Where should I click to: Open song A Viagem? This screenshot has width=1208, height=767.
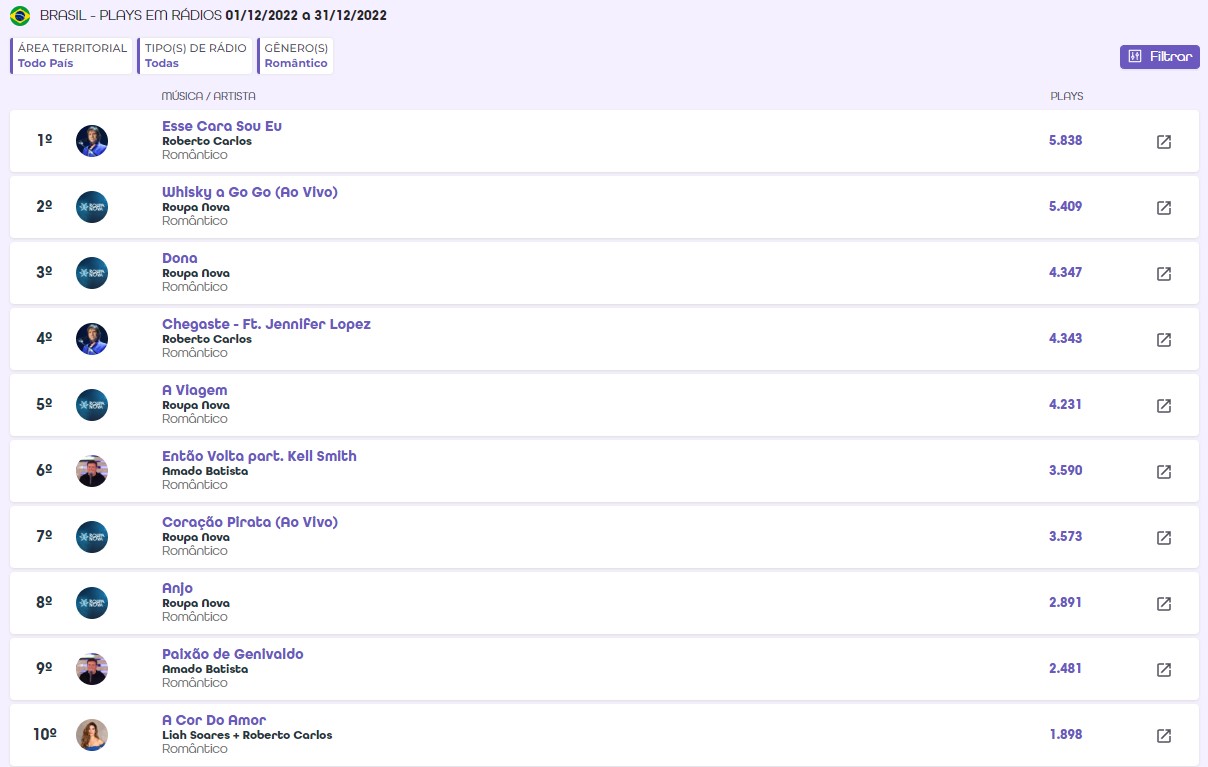[195, 390]
